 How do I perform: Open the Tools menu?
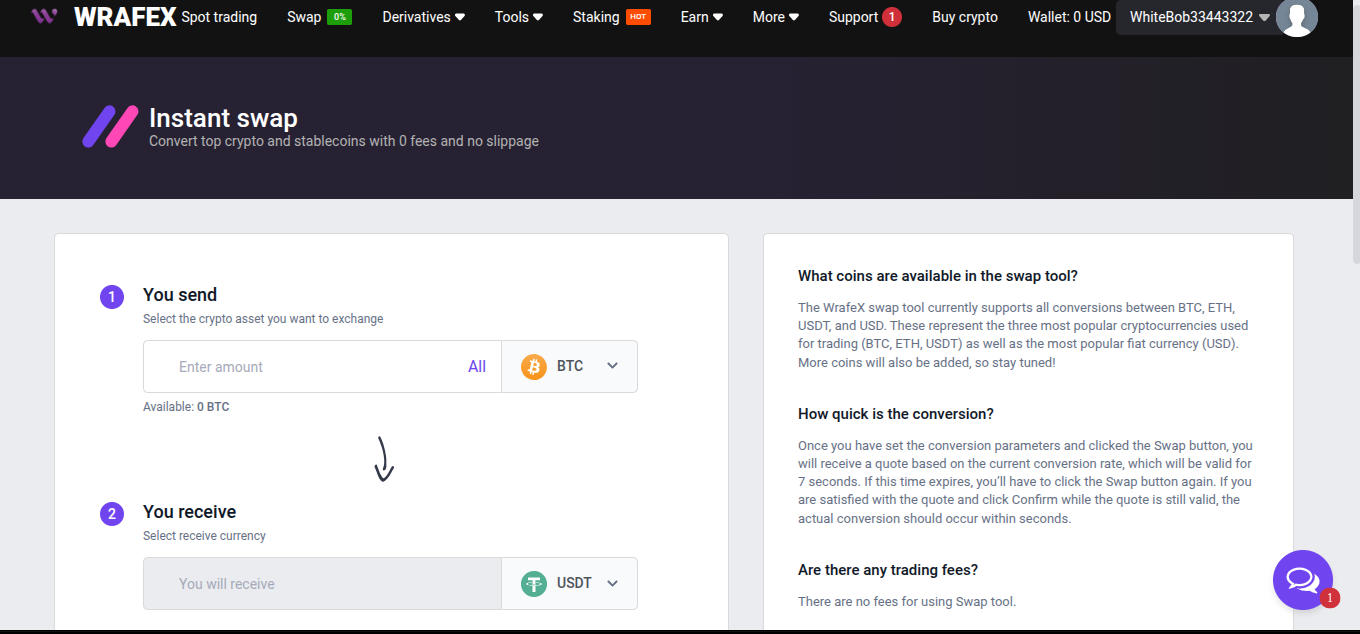(518, 17)
